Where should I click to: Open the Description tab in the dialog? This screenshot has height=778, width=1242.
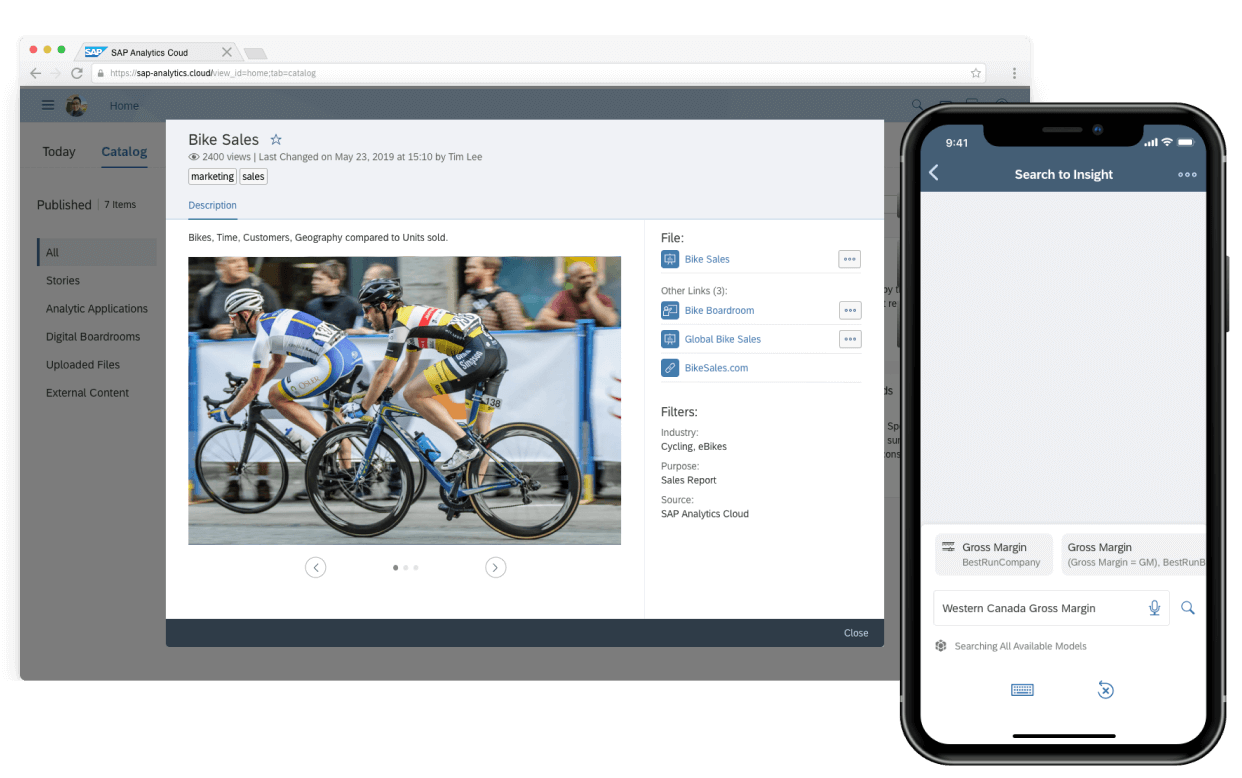click(x=212, y=205)
